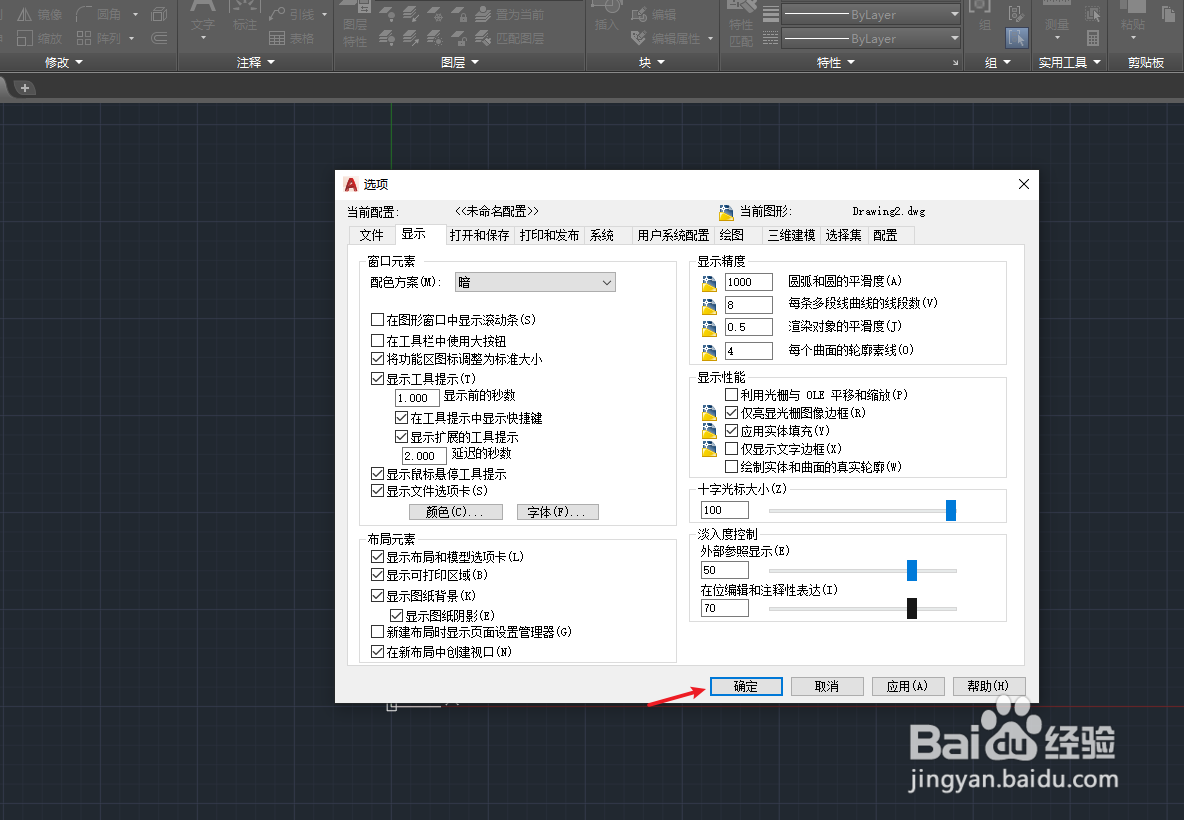Open the first ByLayer lineweight dropdown
The image size is (1184, 820).
pos(871,14)
